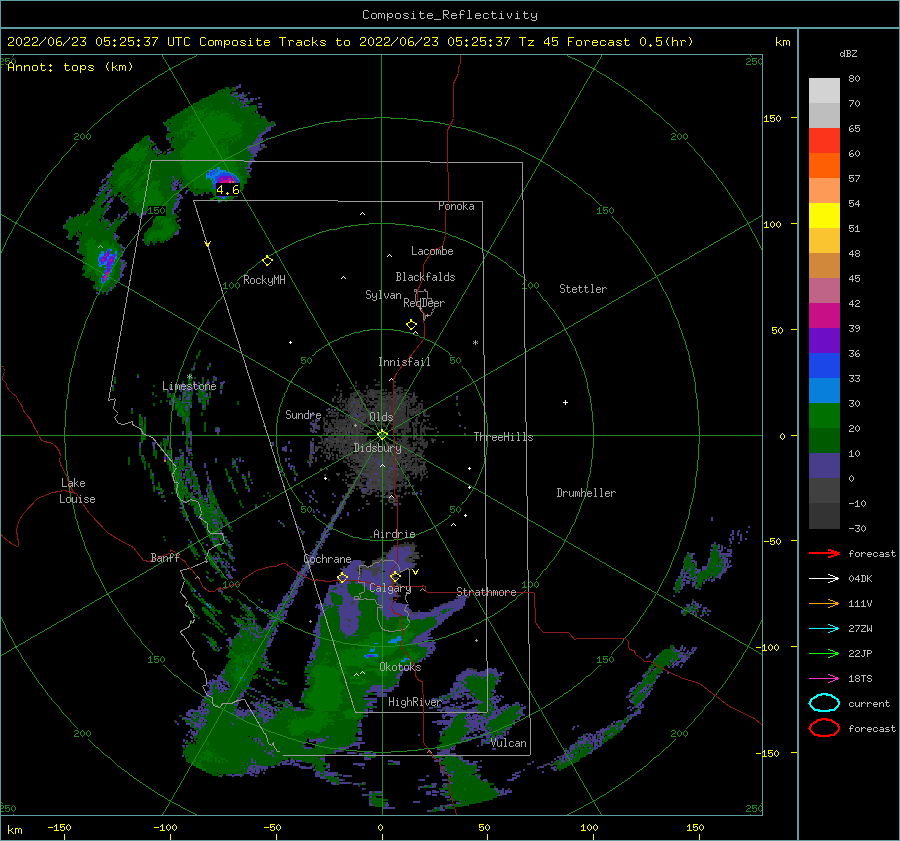Click the Sylvan town label

click(x=383, y=294)
